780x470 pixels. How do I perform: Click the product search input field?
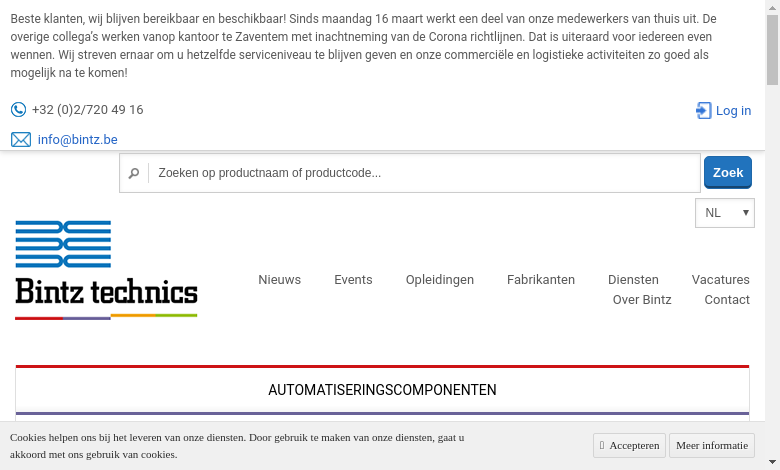[x=424, y=173]
